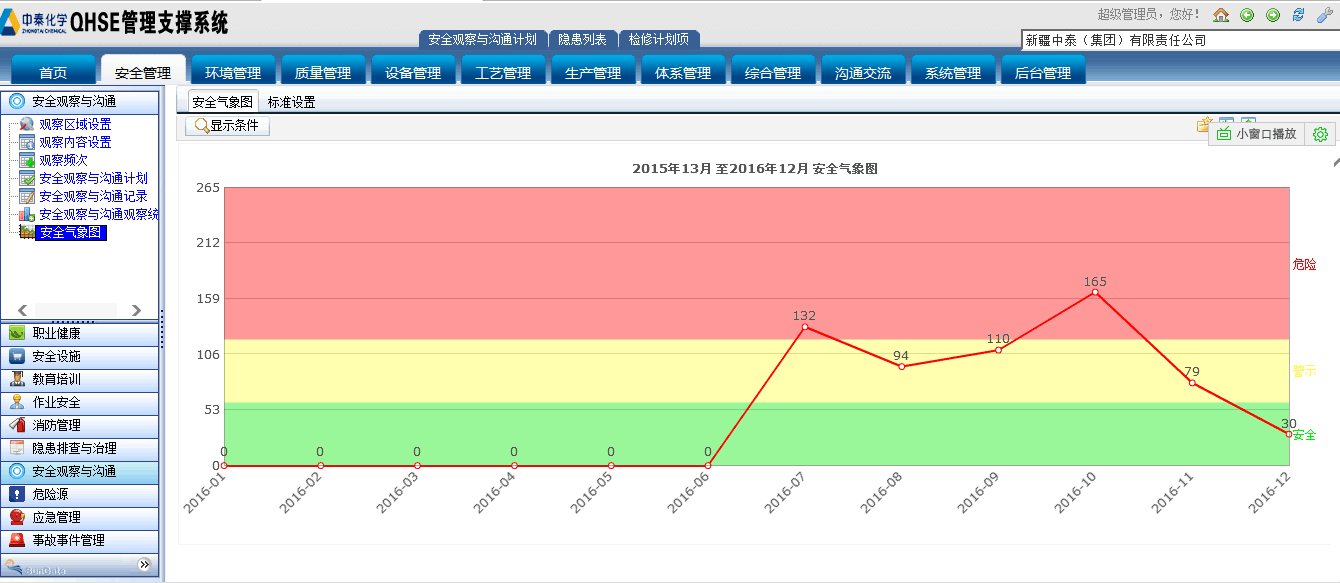Click the 165 data point on chart
Image resolution: width=1340 pixels, height=583 pixels.
point(1095,292)
